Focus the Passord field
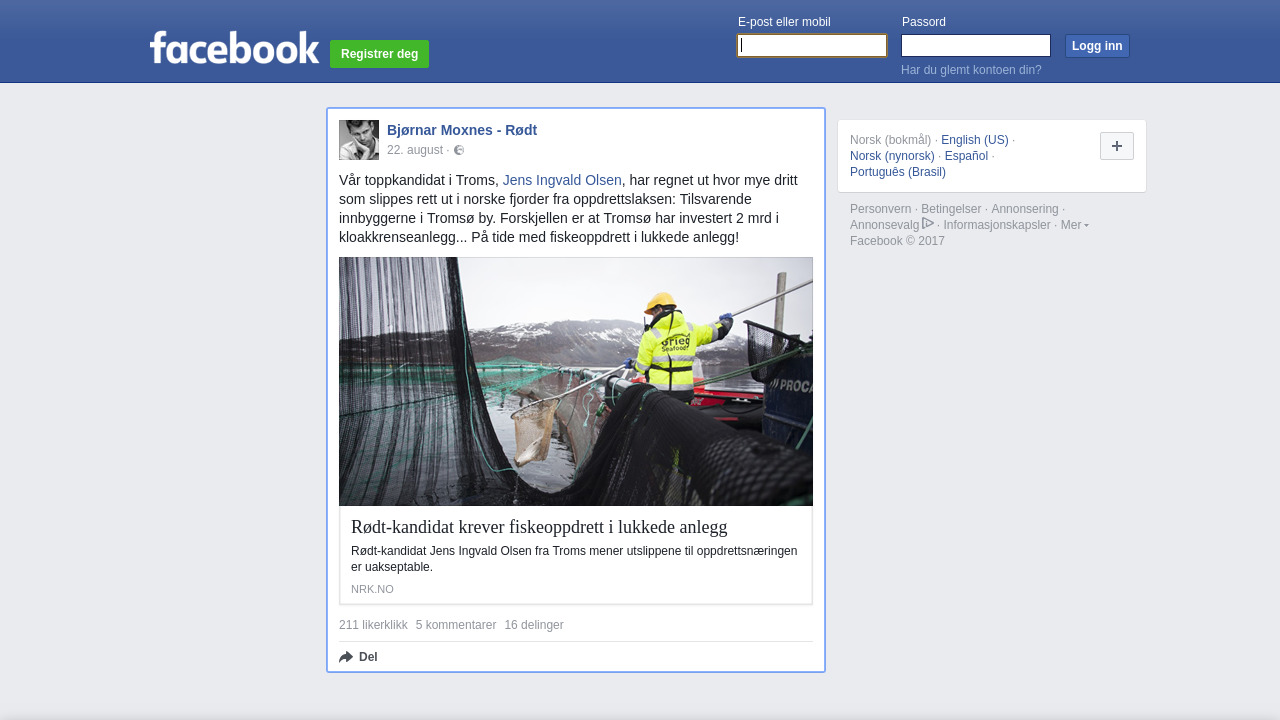Viewport: 1280px width, 720px height. [x=976, y=46]
